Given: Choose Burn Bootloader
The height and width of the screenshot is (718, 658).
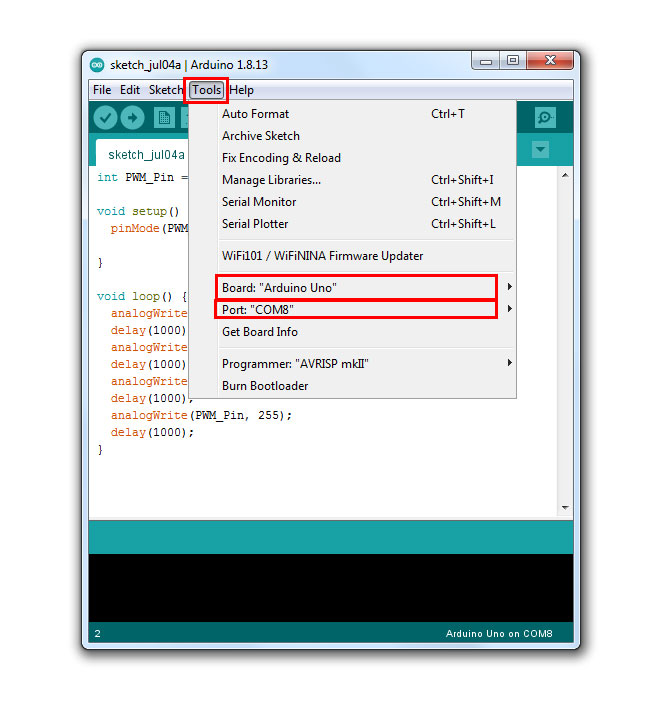Looking at the screenshot, I should pyautogui.click(x=353, y=386).
